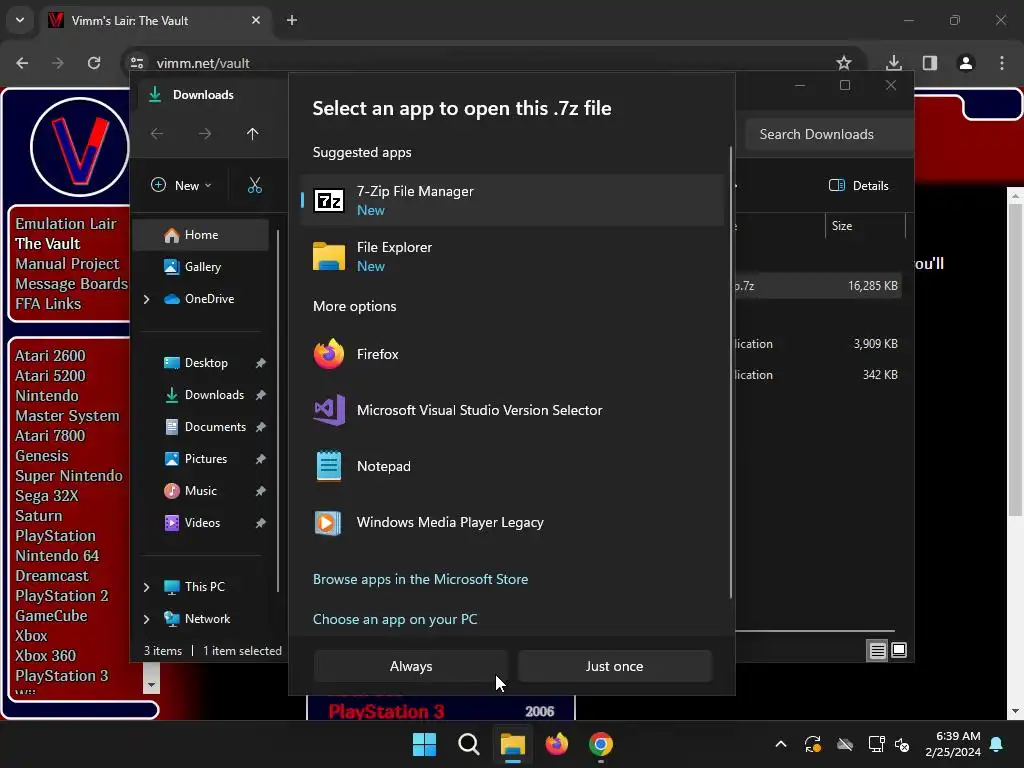The image size is (1024, 768).
Task: Confirm with the Always button
Action: [x=411, y=666]
